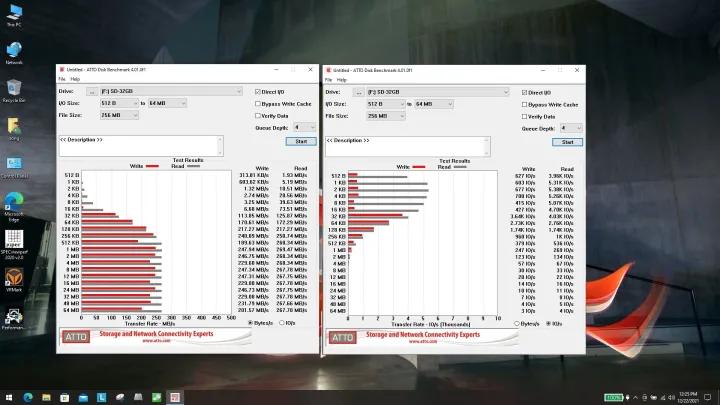The height and width of the screenshot is (405, 720).
Task: Launch SPECviewperf desktop shortcut
Action: 14,244
